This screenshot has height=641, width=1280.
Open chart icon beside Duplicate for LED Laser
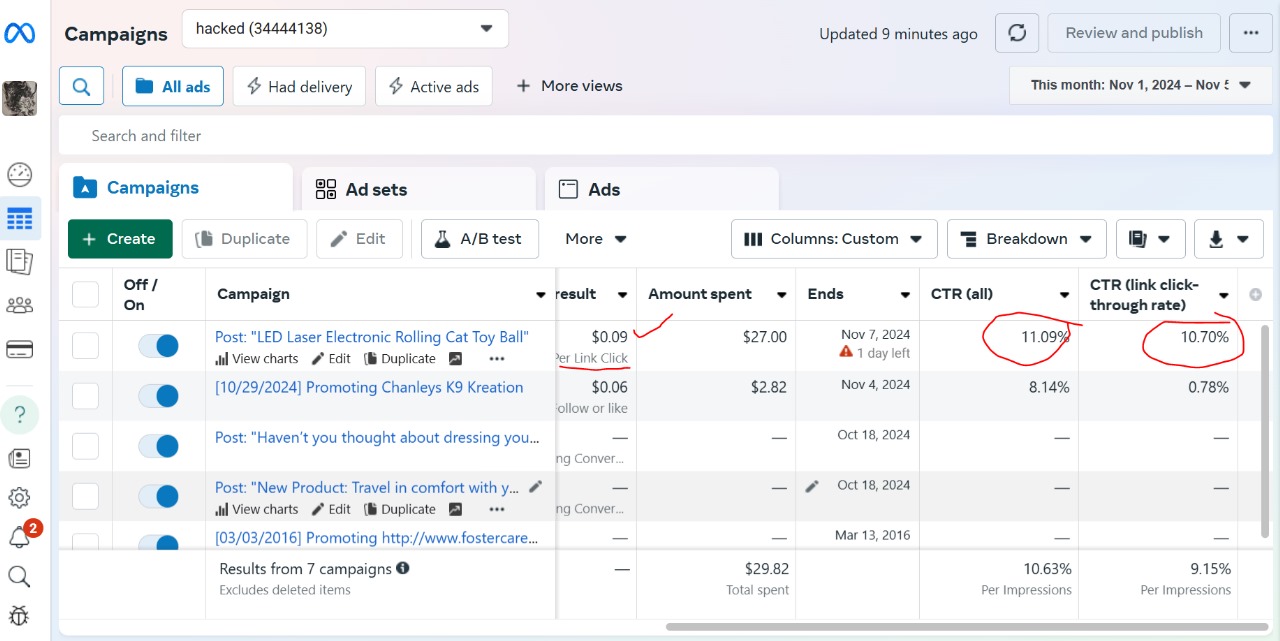coord(455,359)
